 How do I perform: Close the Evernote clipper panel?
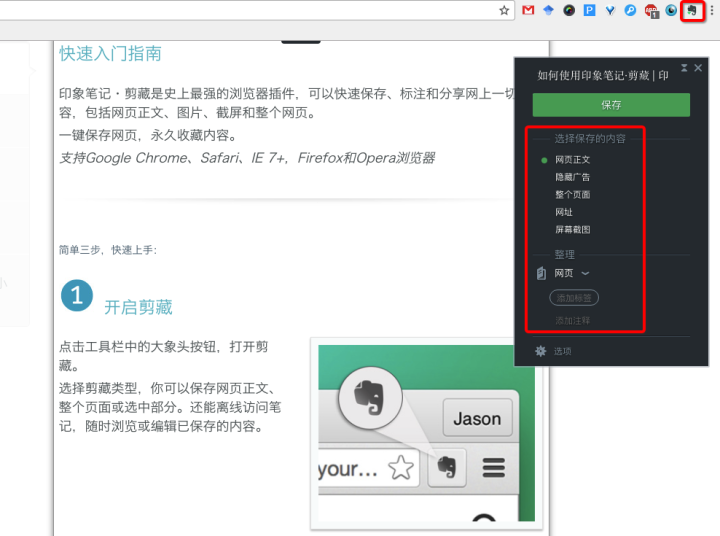[698, 68]
